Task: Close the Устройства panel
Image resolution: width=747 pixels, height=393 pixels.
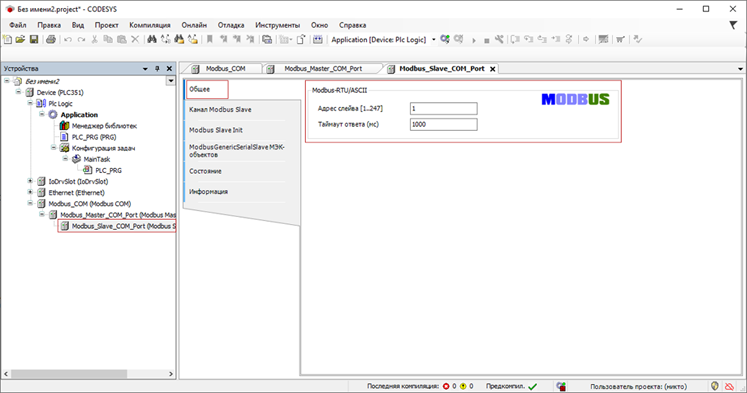Action: (x=169, y=69)
